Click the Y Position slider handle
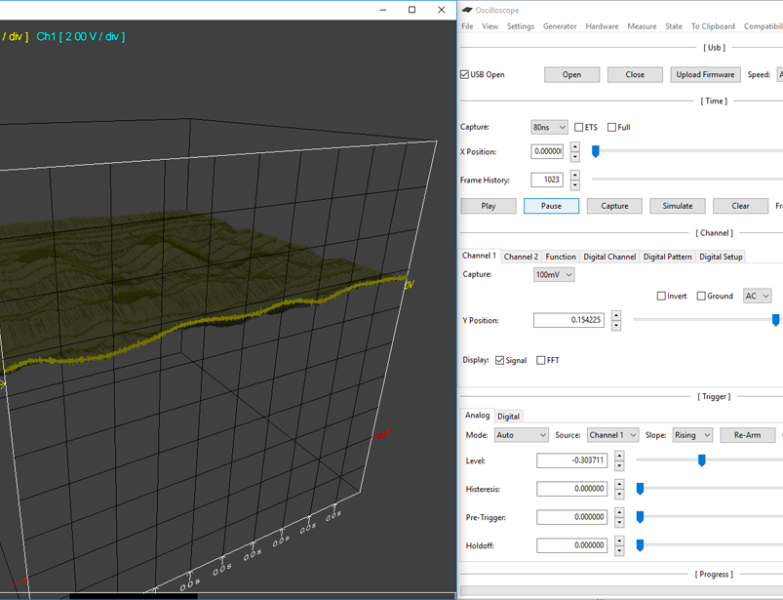Image resolution: width=783 pixels, height=600 pixels. (776, 320)
